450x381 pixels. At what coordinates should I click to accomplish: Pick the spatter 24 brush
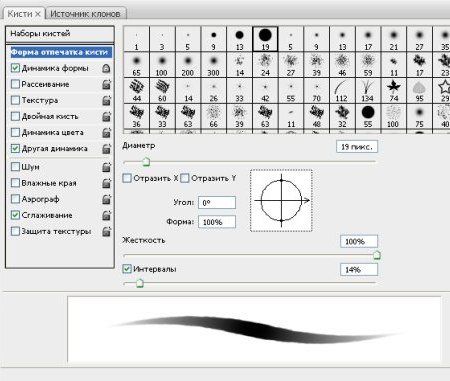(x=265, y=65)
